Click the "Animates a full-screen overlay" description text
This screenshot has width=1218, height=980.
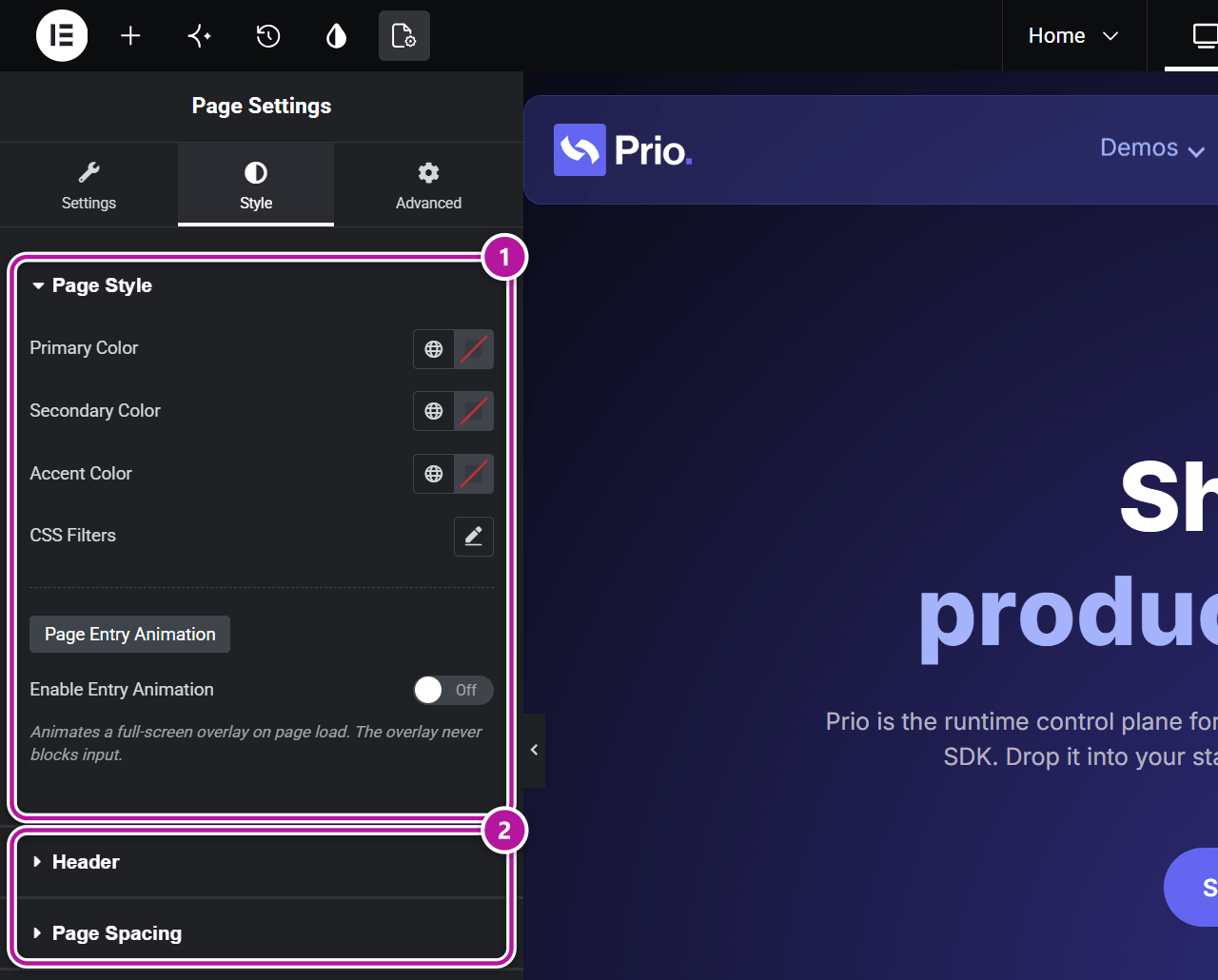(256, 743)
